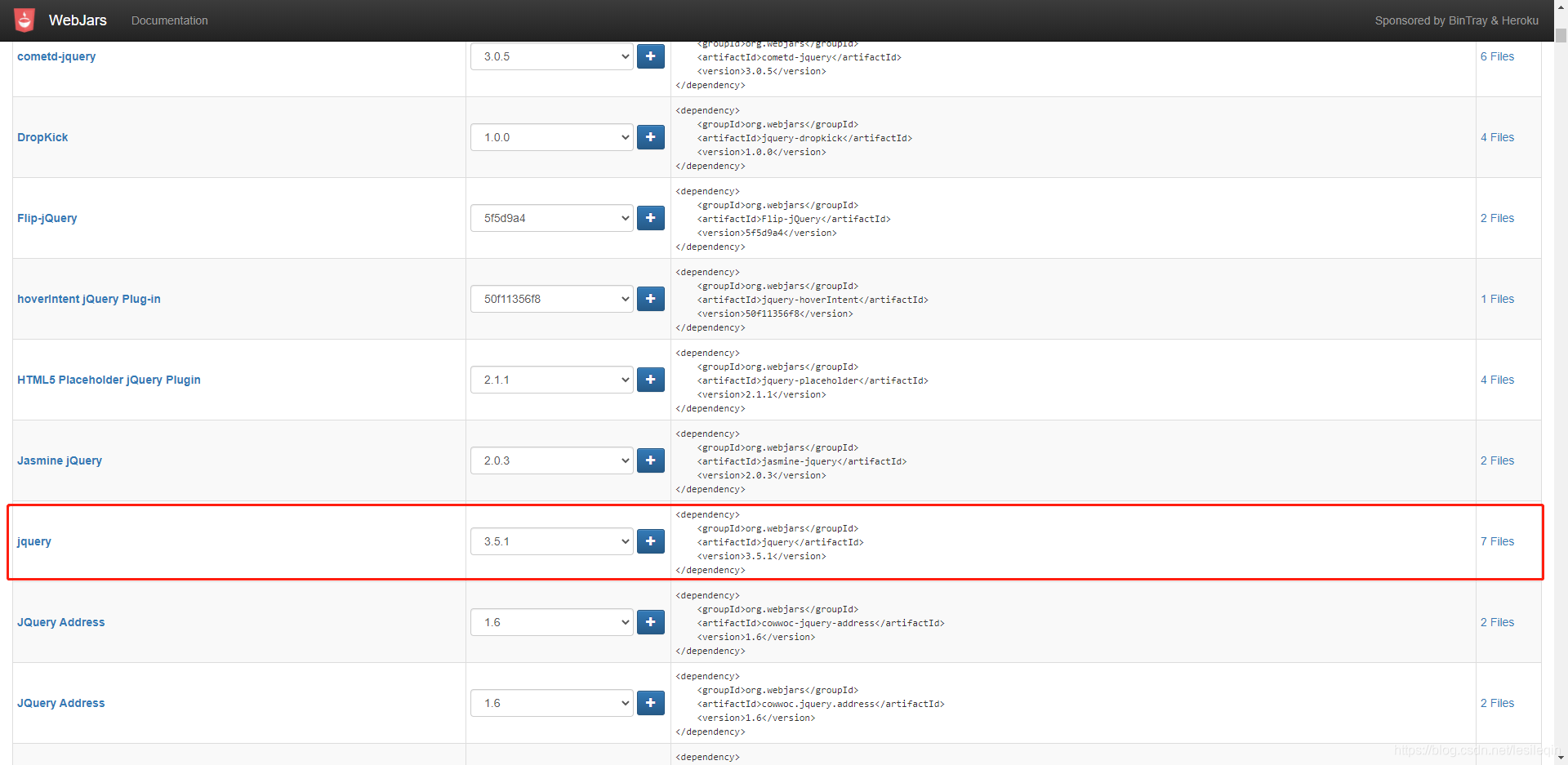Click jquery artifactId line in dependency snippet
Viewport: 1568px width, 765px height.
[x=780, y=542]
